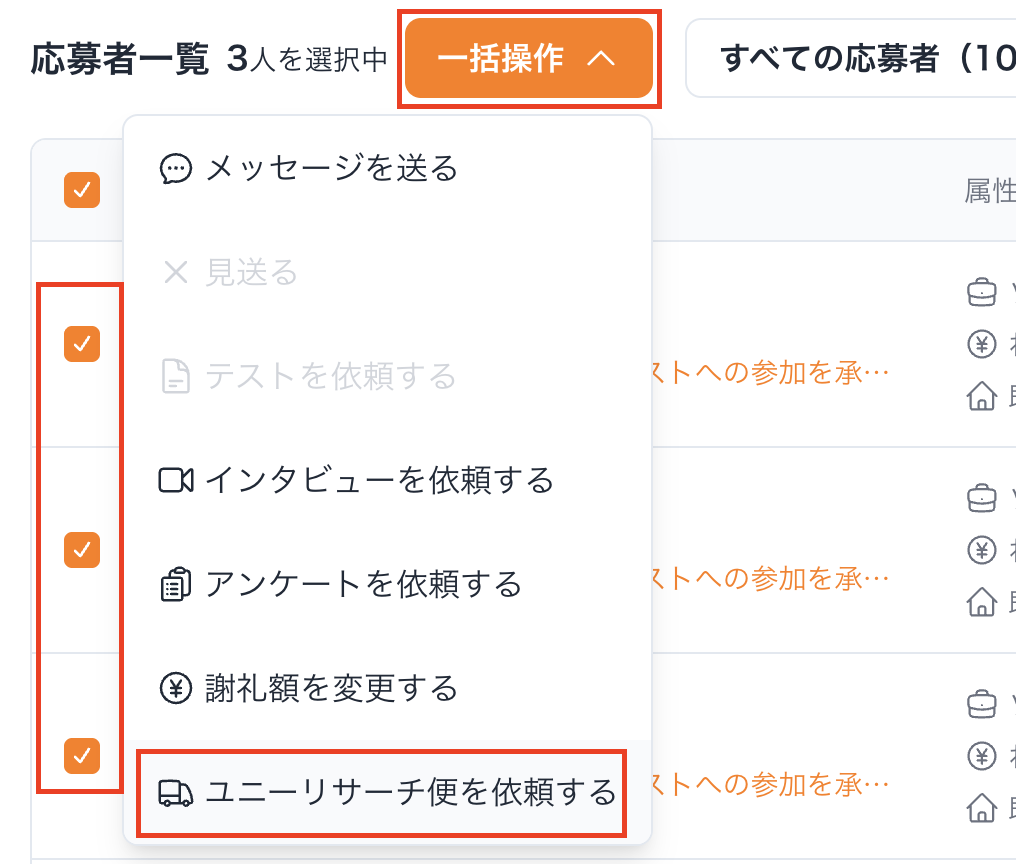Screen dimensions: 1016x864
Task: Uncheck the second applicant's checkbox
Action: point(82,549)
